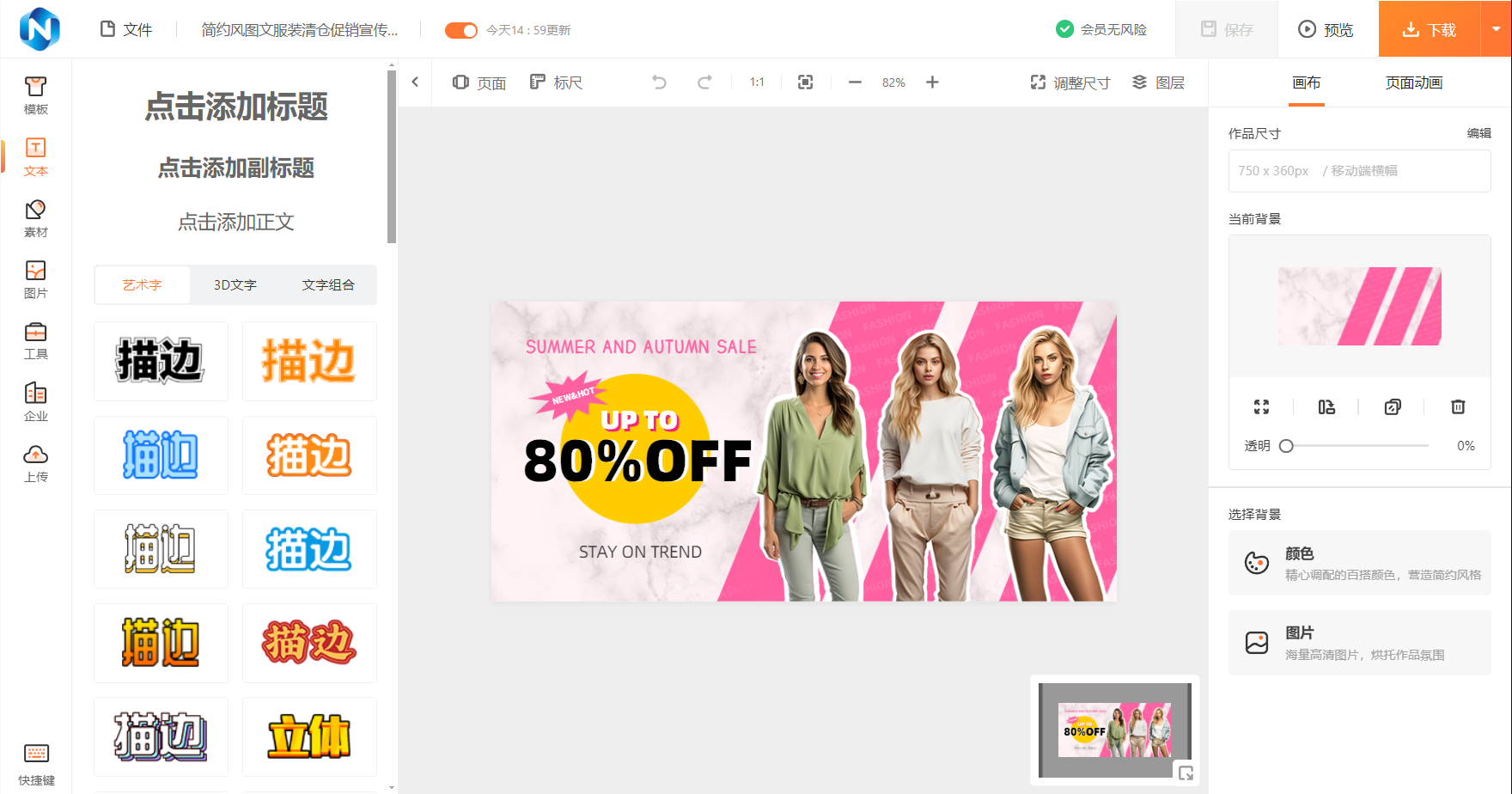Open 快捷键 keyboard shortcuts icon
The width and height of the screenshot is (1512, 794).
click(36, 764)
